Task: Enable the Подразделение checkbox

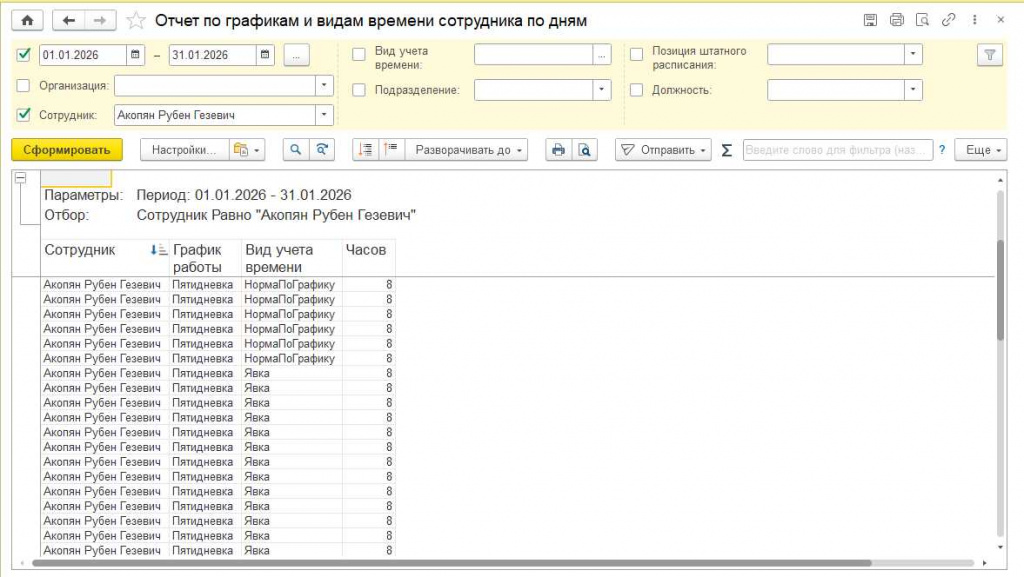Action: [x=359, y=90]
